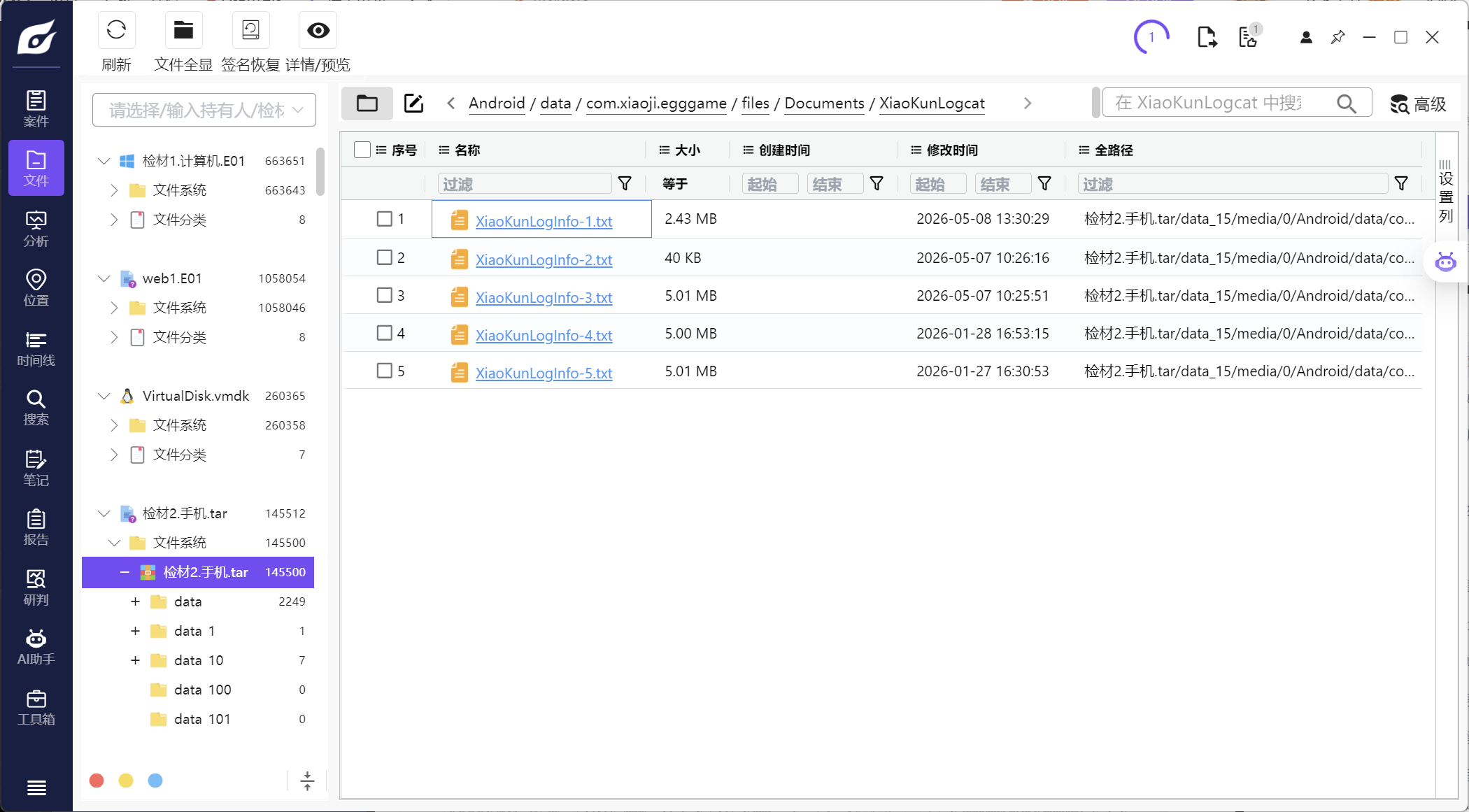Expand the data 1 folder node
Viewport: 1469px width, 812px height.
tap(135, 631)
